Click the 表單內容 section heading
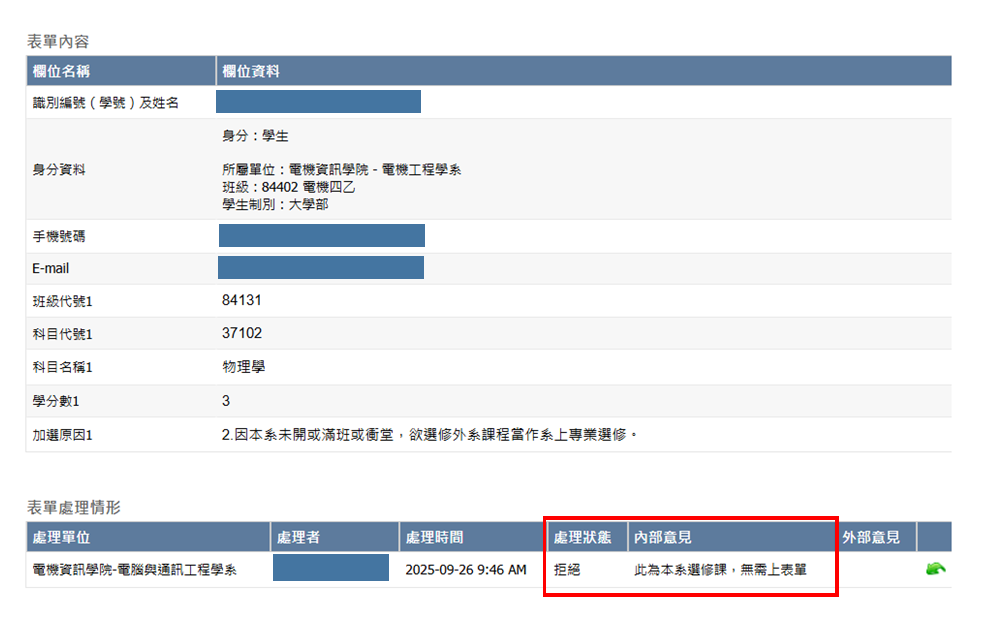1005x637 pixels. click(x=57, y=41)
